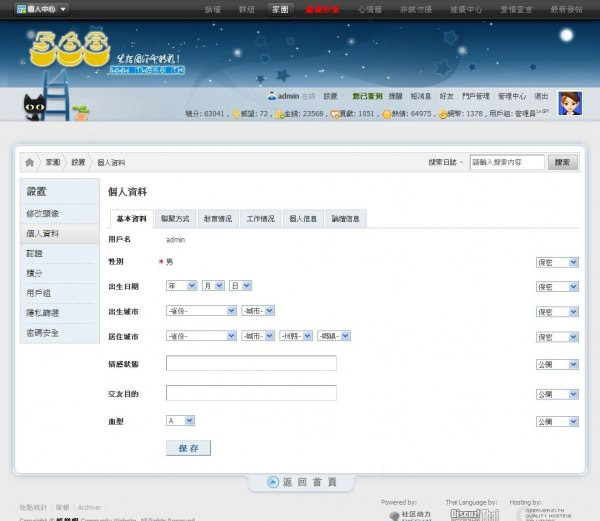The image size is (600, 521).
Task: Expand the 血型 blood type dropdown
Action: point(180,421)
